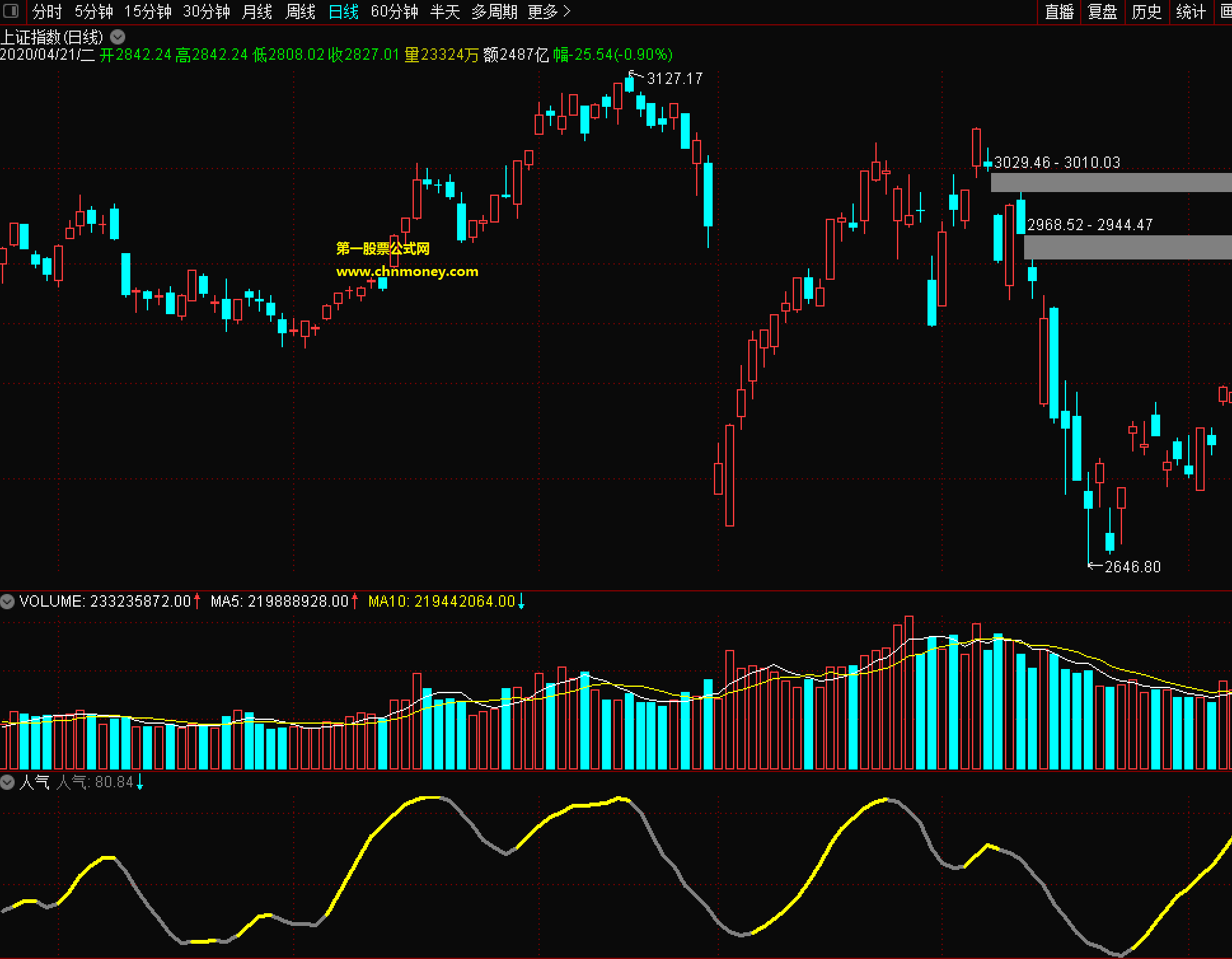Image resolution: width=1232 pixels, height=959 pixels.
Task: Click the 直播 live button
Action: pos(1059,11)
